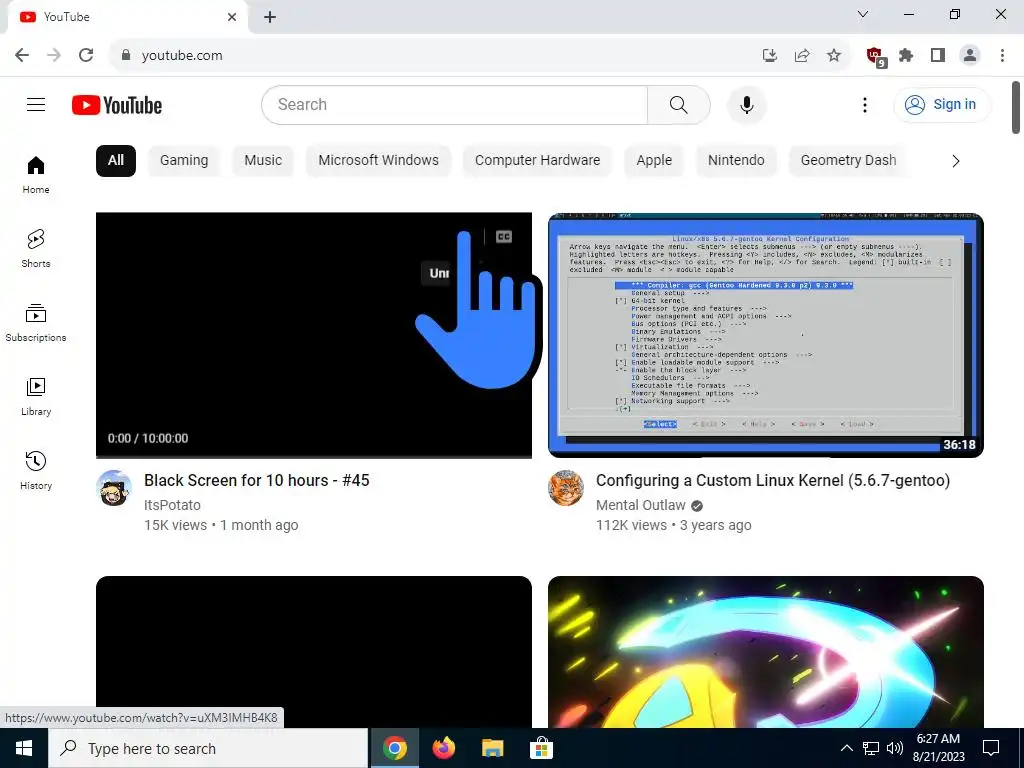Click the install app icon in address bar

tap(770, 56)
